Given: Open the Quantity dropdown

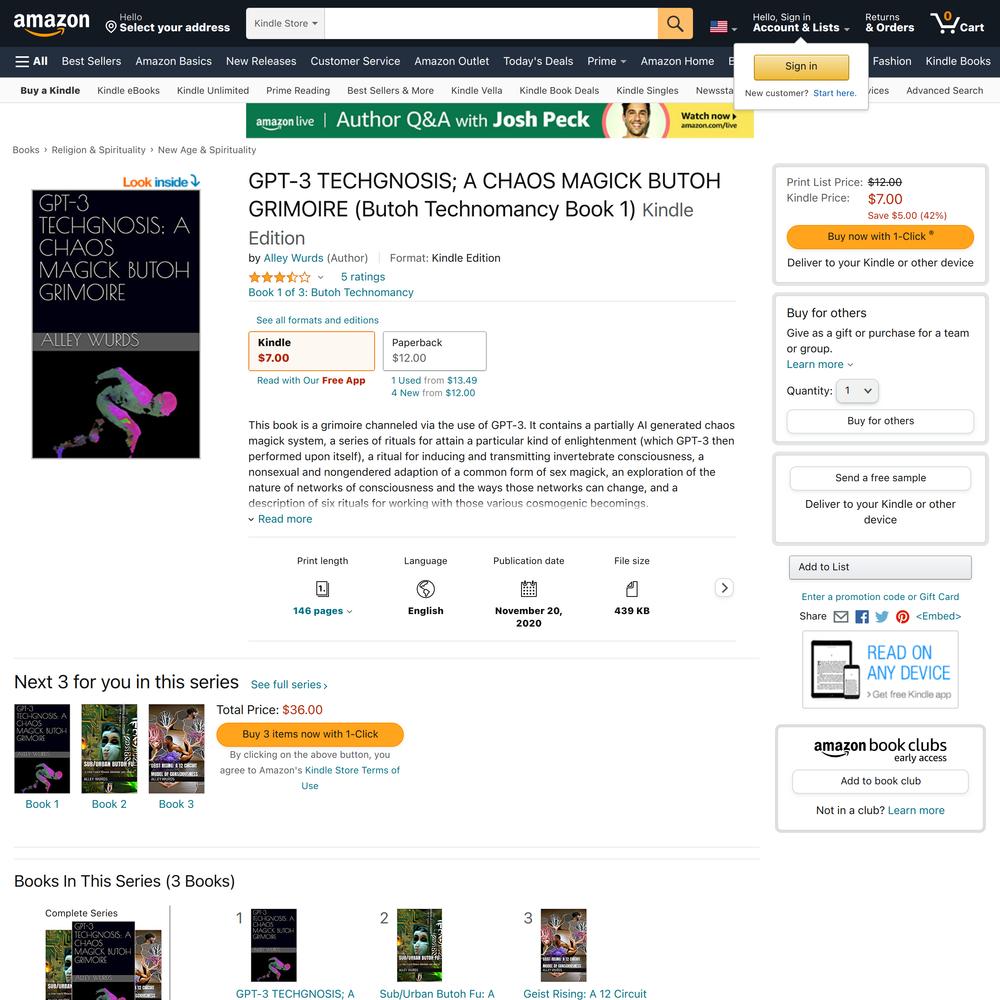Looking at the screenshot, I should pos(858,391).
